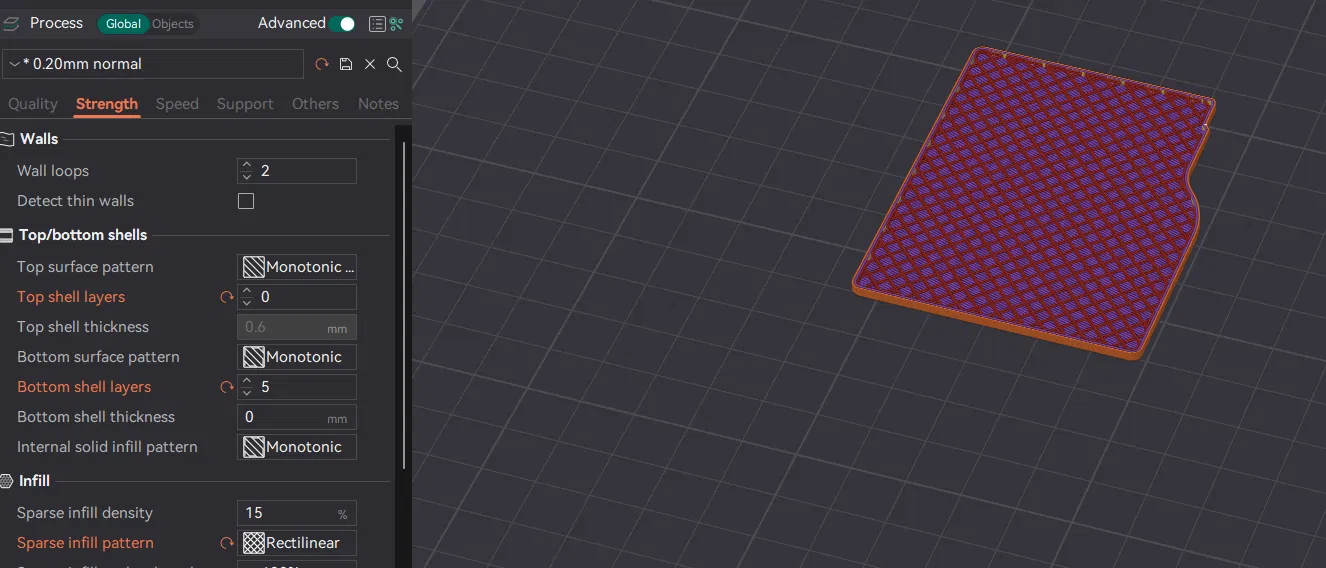This screenshot has width=1326, height=568.
Task: Adjust Top shell layers stepper arrows
Action: (x=247, y=297)
